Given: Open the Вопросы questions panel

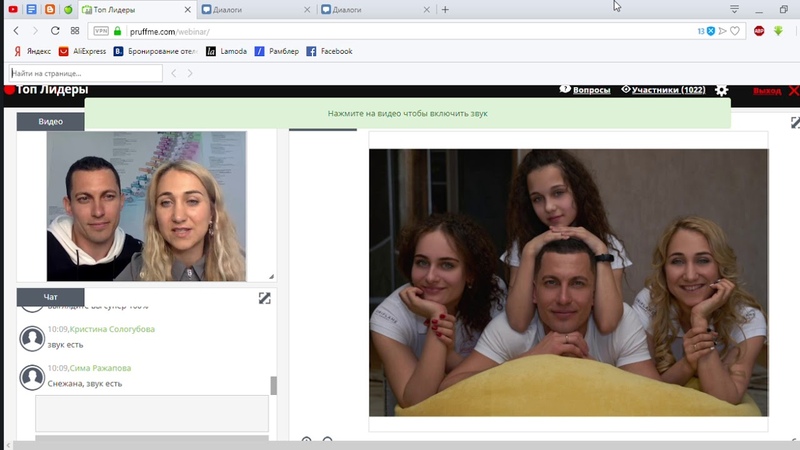Looking at the screenshot, I should (585, 90).
